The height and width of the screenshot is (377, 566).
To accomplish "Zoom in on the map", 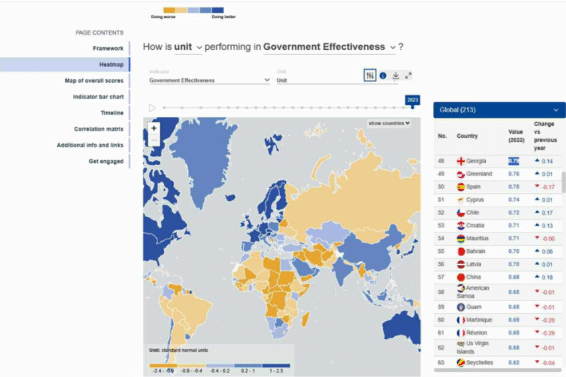I will click(x=154, y=128).
